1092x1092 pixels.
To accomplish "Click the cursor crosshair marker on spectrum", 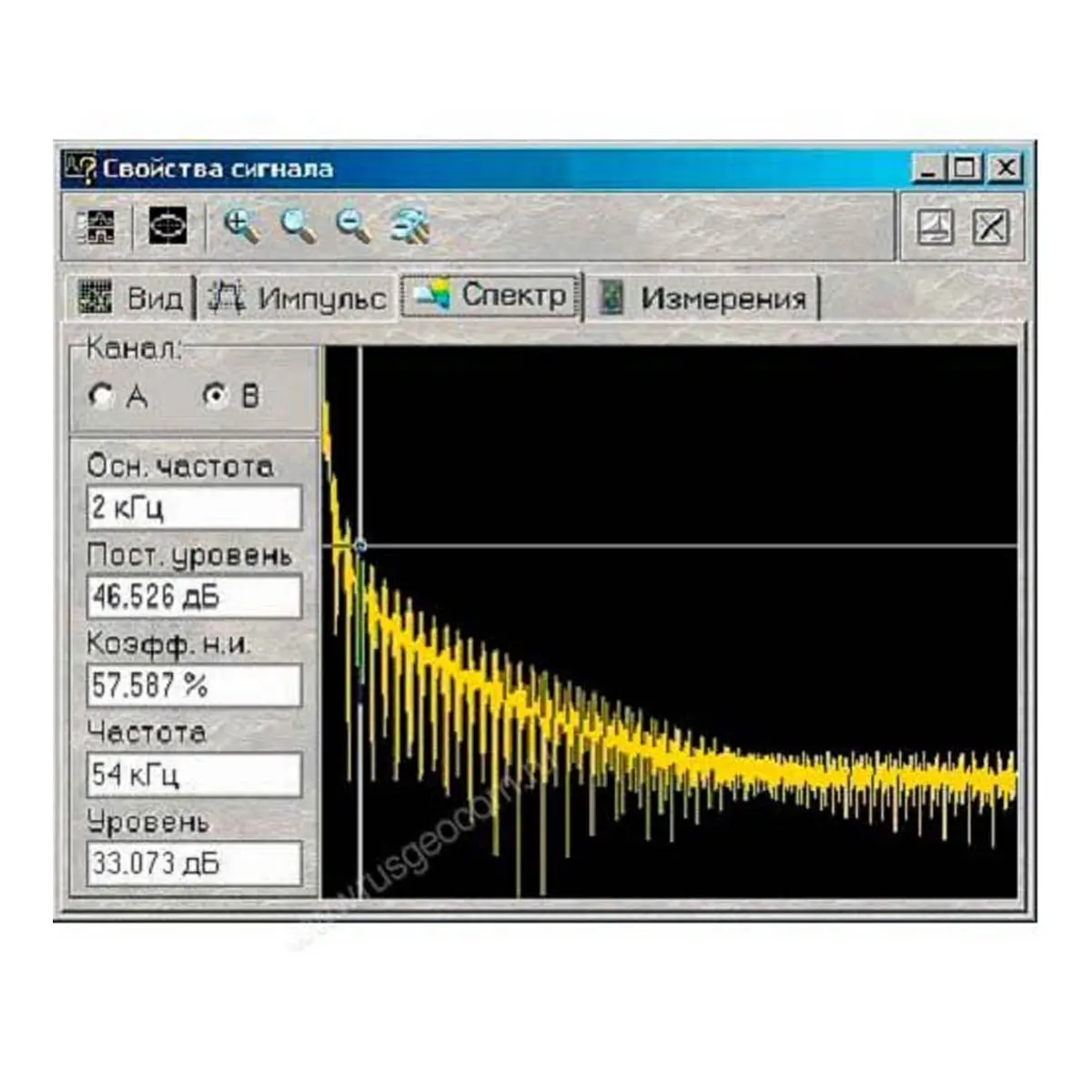I will point(360,546).
